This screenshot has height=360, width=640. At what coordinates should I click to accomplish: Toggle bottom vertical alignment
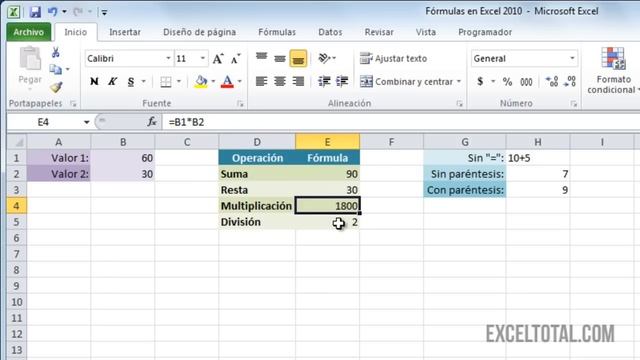tap(298, 58)
